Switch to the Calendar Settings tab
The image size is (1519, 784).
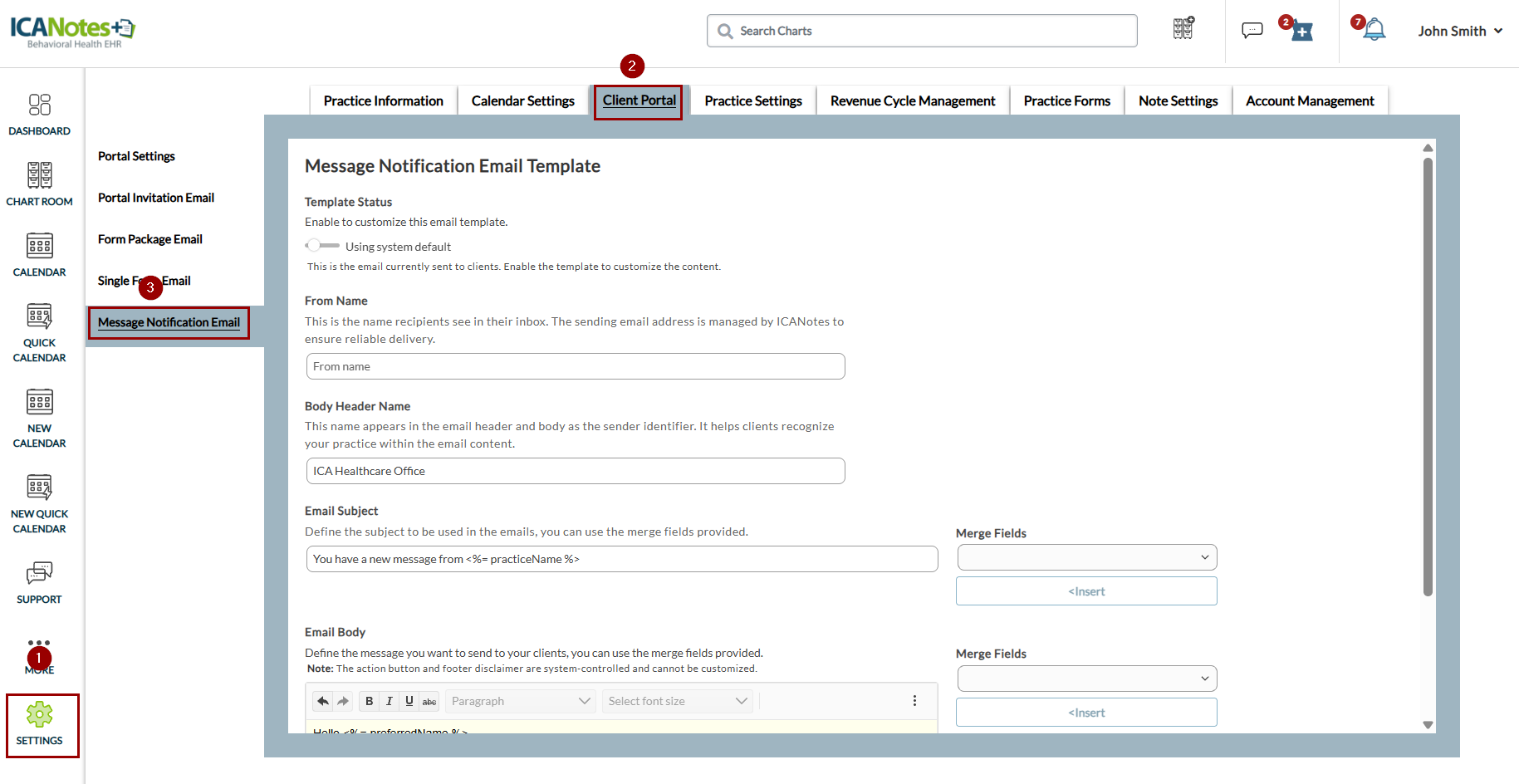522,100
